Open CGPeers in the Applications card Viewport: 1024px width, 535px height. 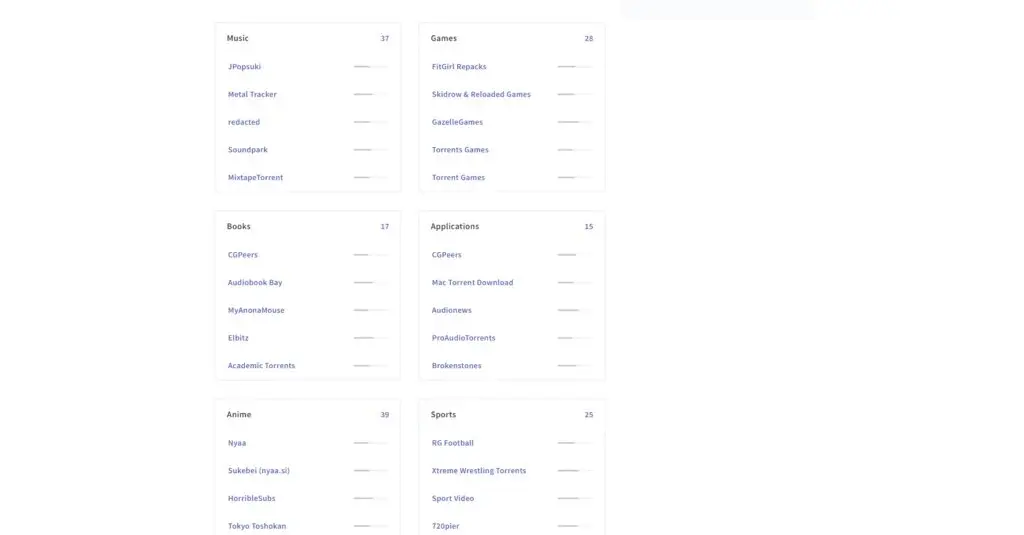click(x=447, y=255)
